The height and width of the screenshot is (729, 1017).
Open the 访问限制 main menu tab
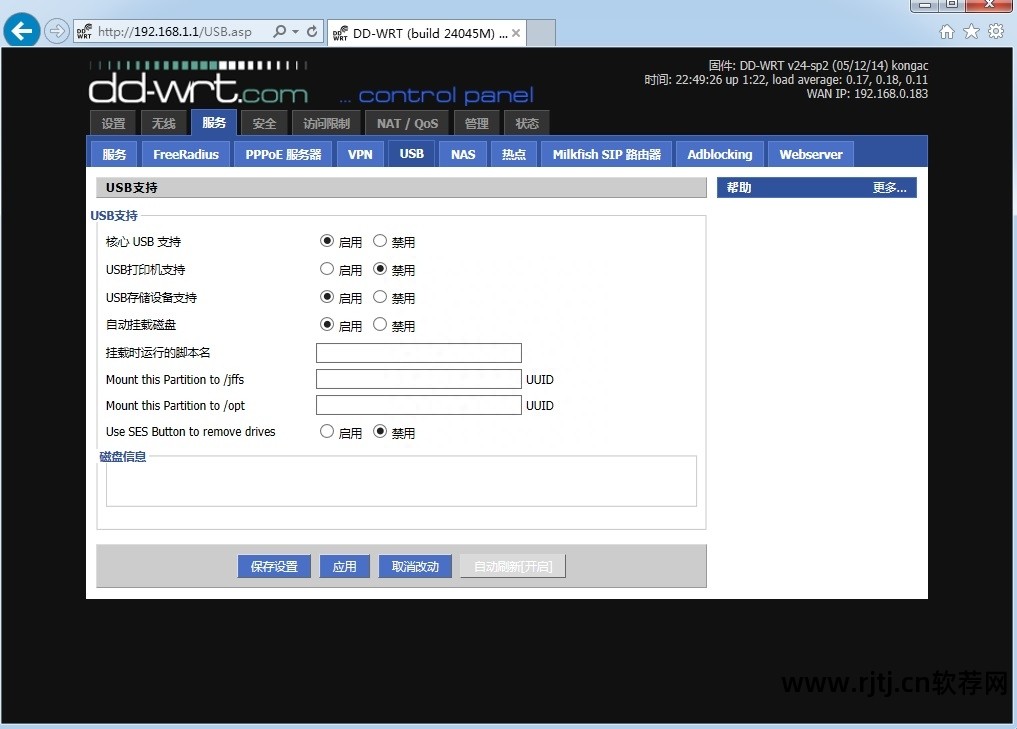(x=326, y=123)
